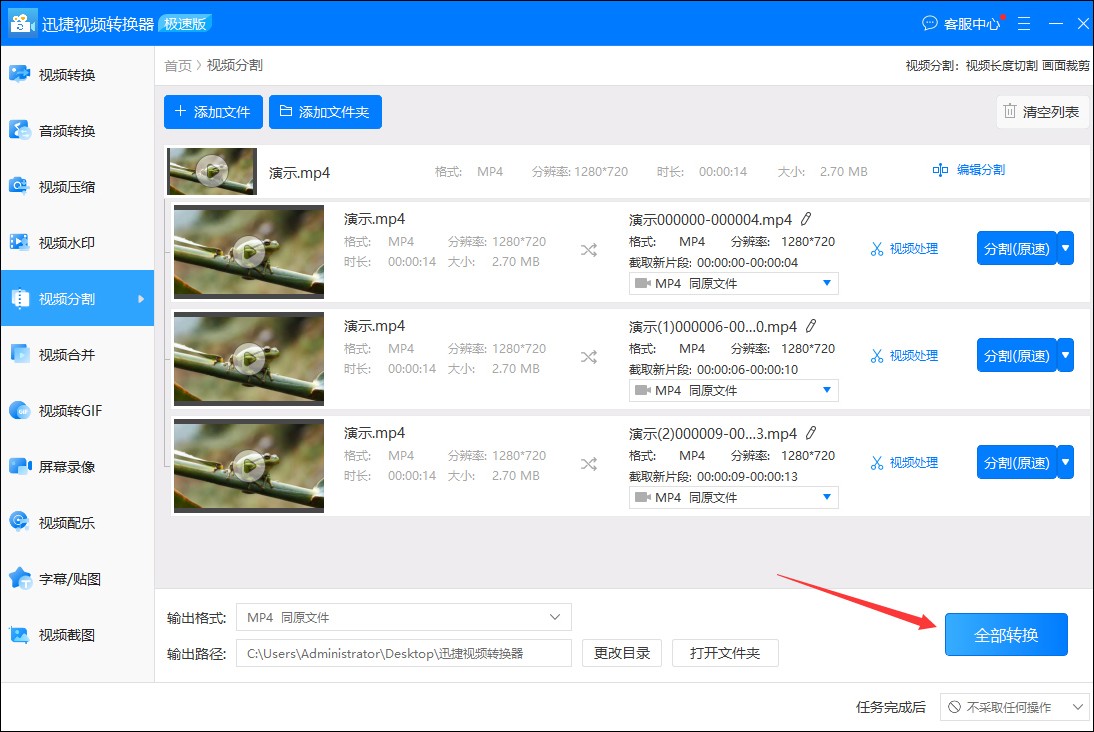Click the 输出路径 output path field
The image size is (1094, 732).
[x=403, y=652]
